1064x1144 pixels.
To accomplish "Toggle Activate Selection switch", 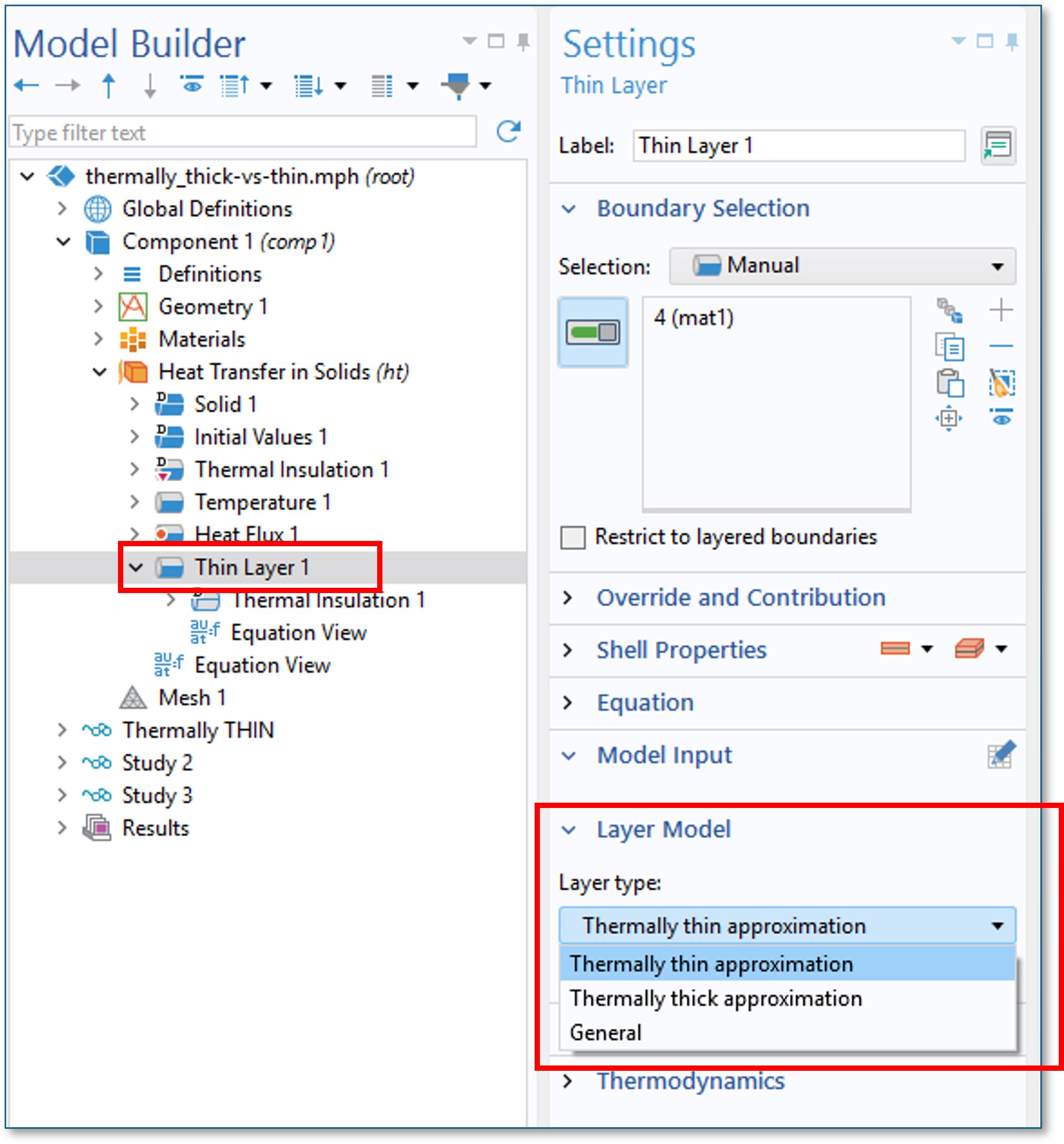I will pyautogui.click(x=593, y=332).
